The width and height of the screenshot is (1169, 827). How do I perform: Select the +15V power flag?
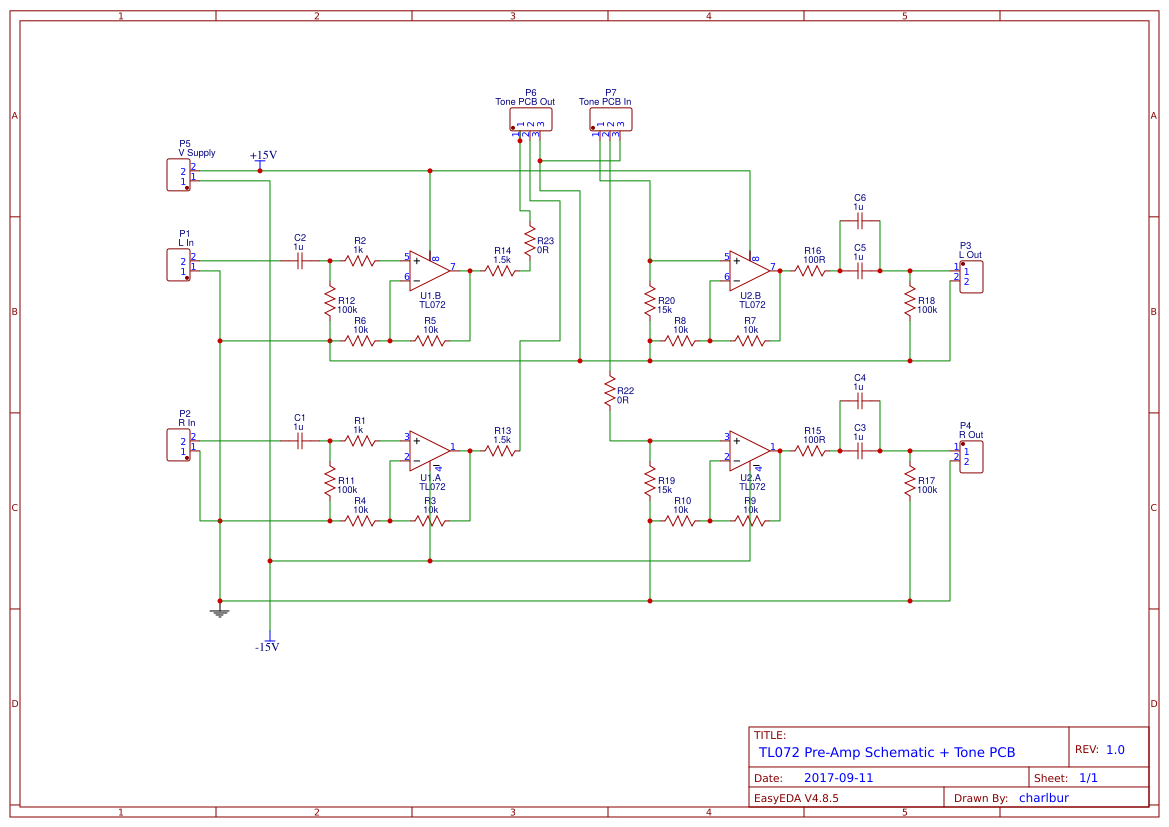pyautogui.click(x=262, y=156)
